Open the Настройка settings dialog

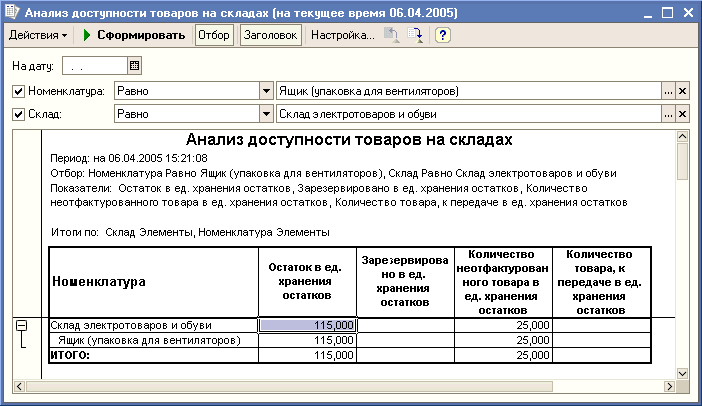point(342,36)
